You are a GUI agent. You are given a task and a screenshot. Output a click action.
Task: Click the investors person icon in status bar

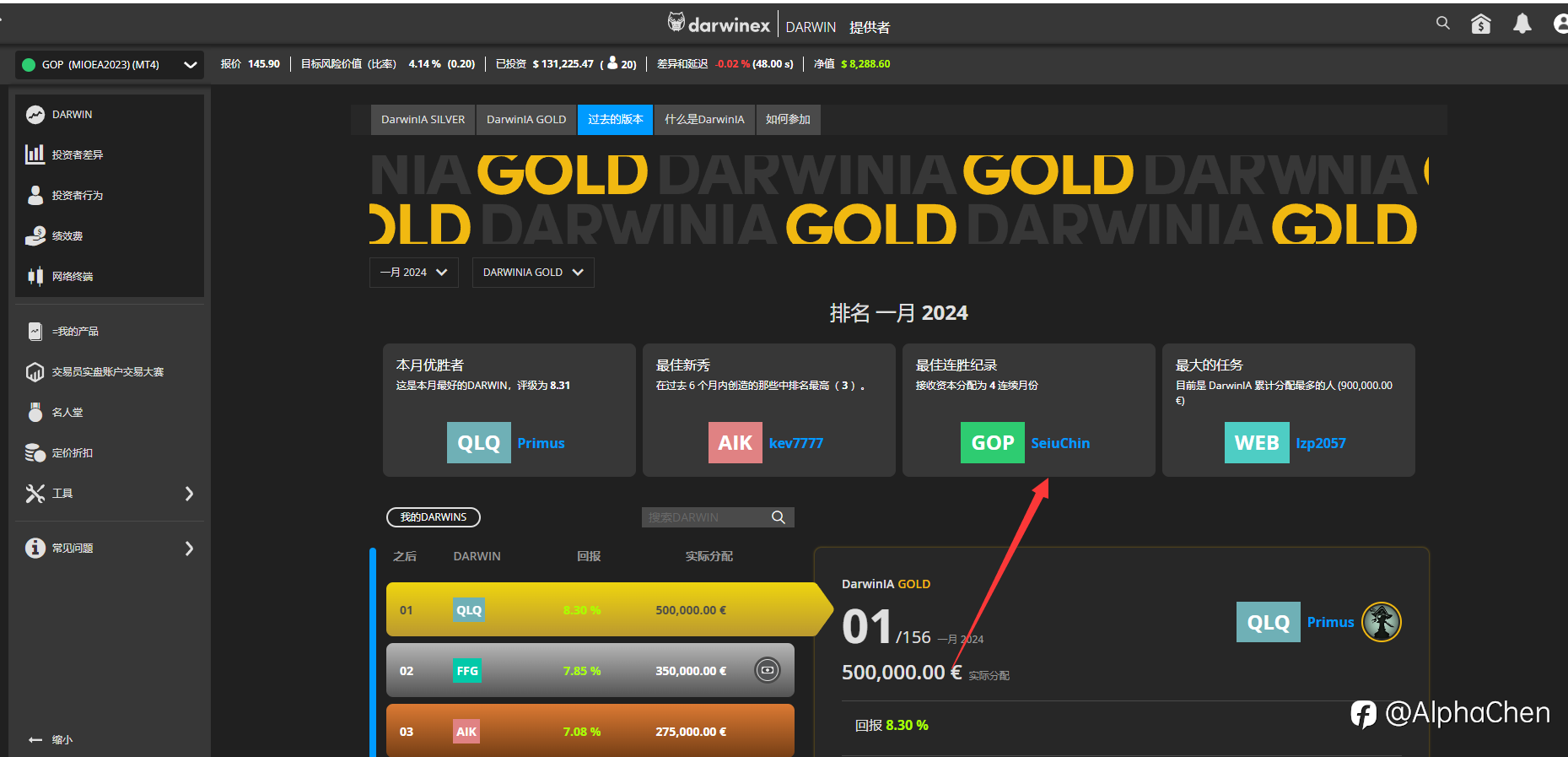click(x=612, y=63)
